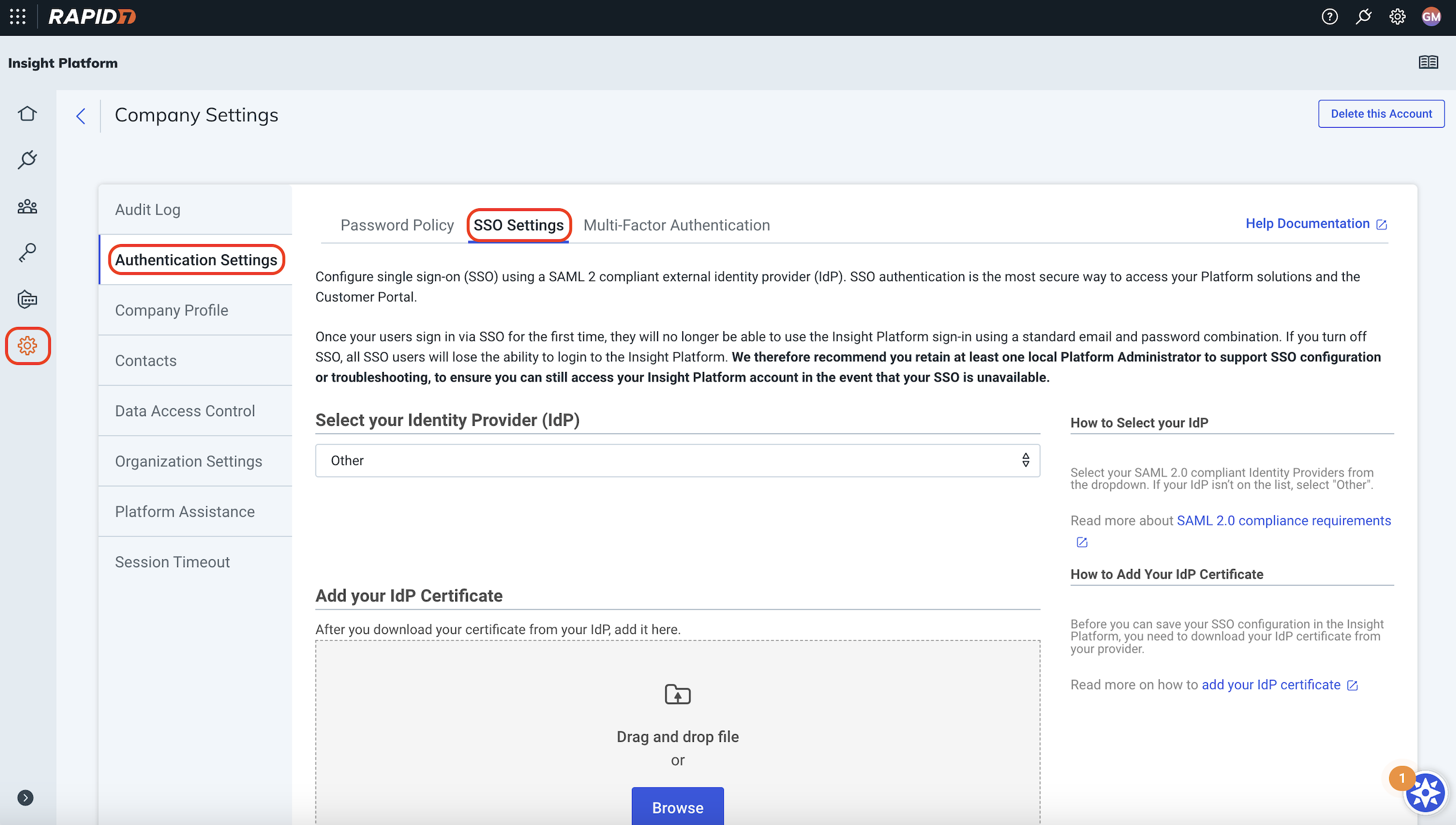Open the GM user avatar menu

pos(1432,17)
